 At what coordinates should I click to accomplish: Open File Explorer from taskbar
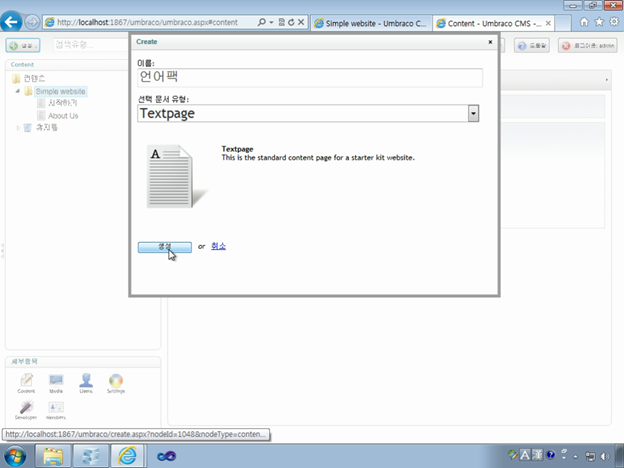pyautogui.click(x=53, y=456)
